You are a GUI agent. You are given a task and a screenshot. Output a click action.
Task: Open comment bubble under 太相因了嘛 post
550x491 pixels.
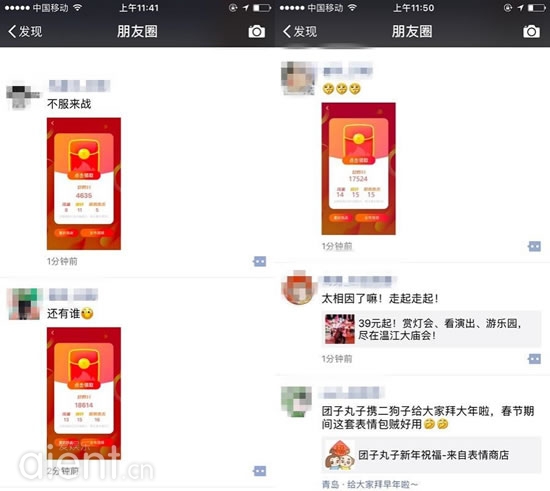click(x=534, y=359)
